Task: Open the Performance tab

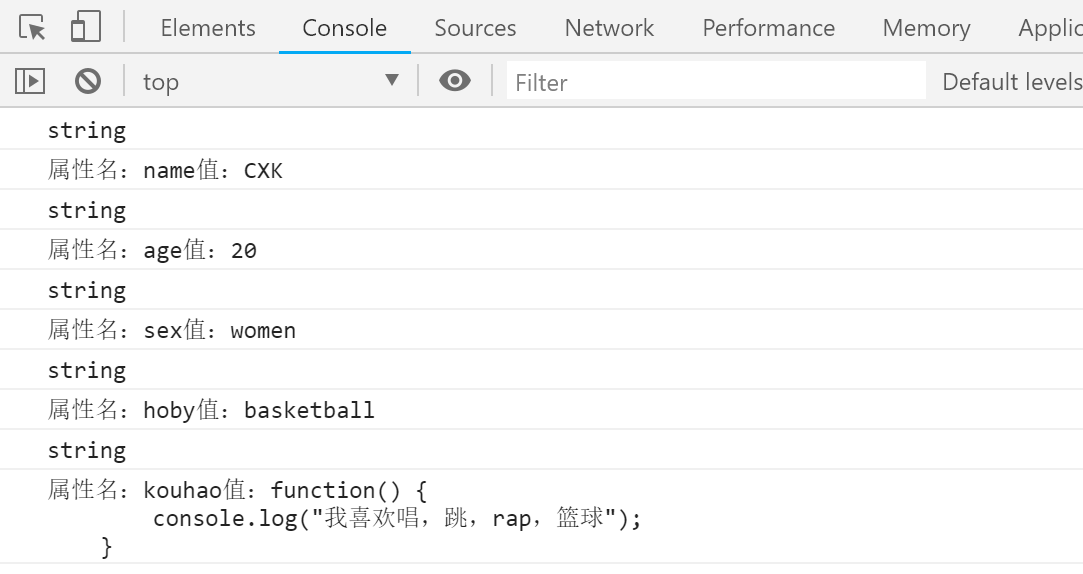Action: [768, 28]
